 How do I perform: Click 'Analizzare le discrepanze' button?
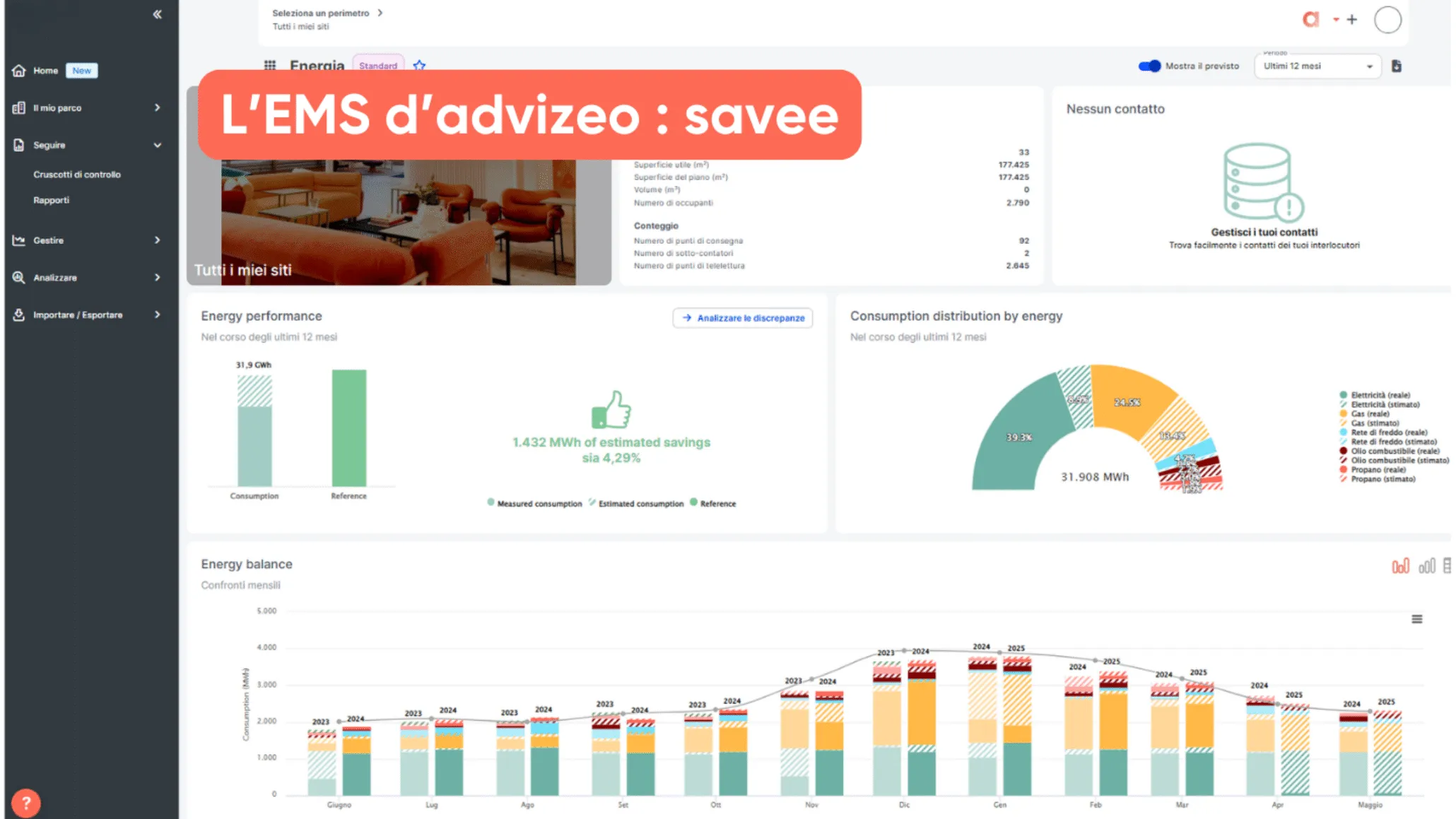point(742,318)
